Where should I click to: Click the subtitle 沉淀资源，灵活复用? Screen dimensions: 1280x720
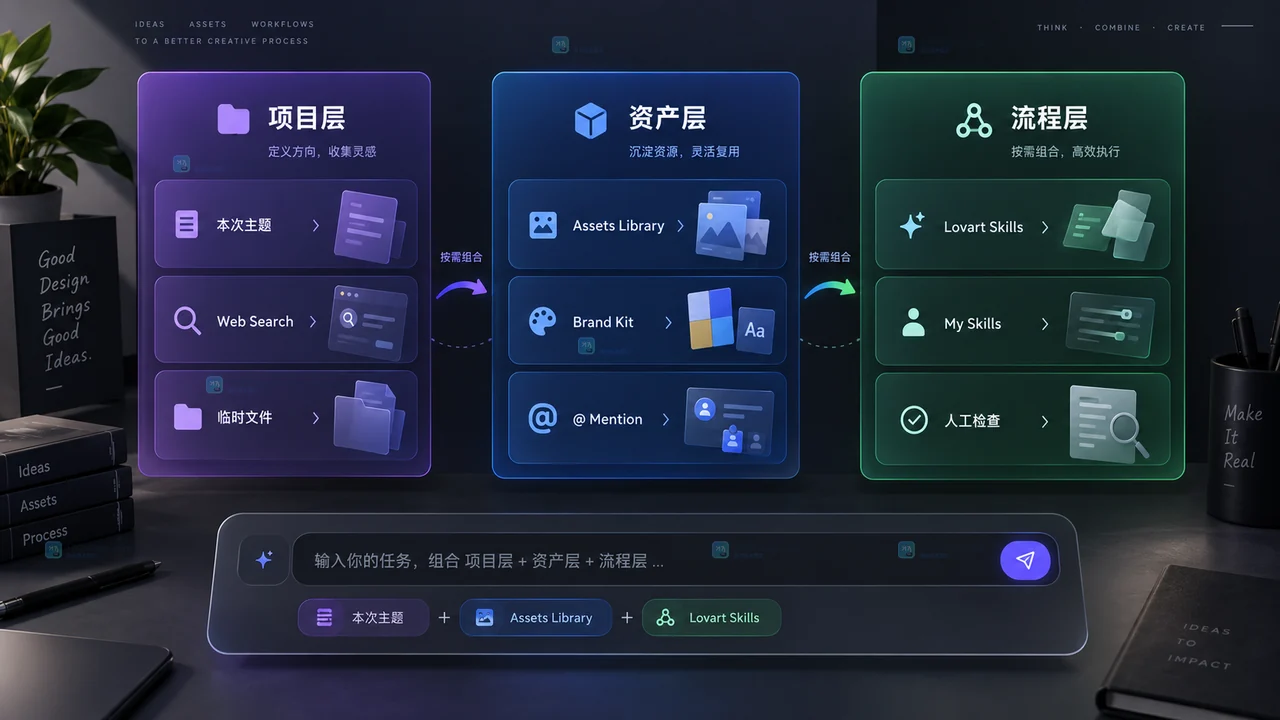click(x=684, y=152)
